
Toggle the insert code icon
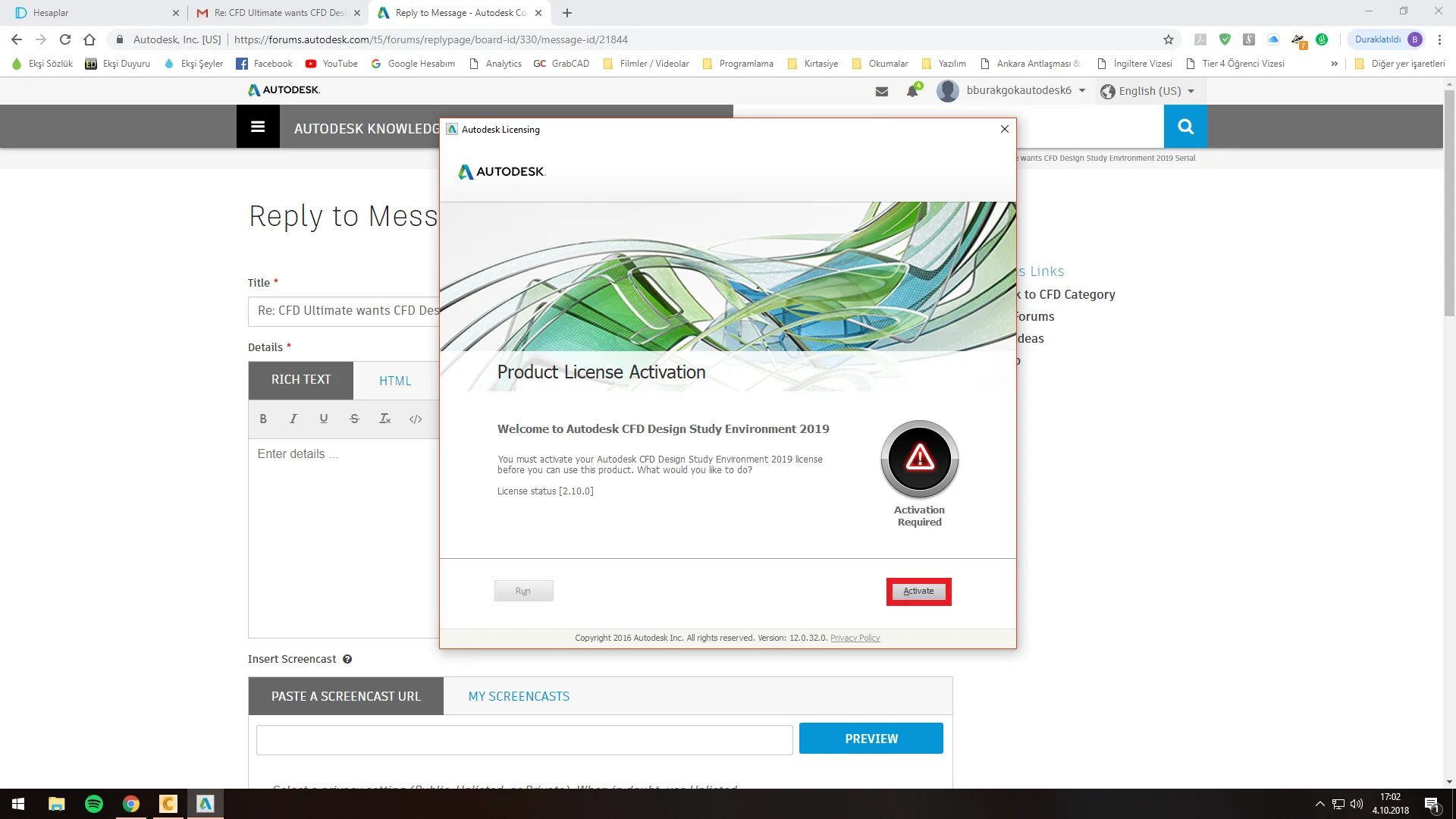[x=416, y=419]
